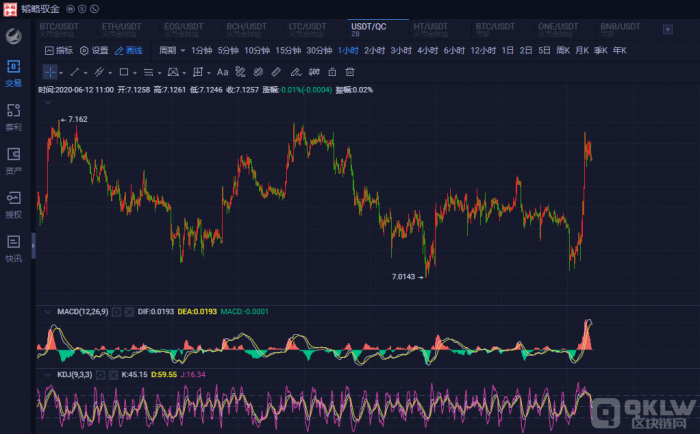Image resolution: width=700 pixels, height=434 pixels.
Task: Set chart period to 4小时
Action: point(427,50)
